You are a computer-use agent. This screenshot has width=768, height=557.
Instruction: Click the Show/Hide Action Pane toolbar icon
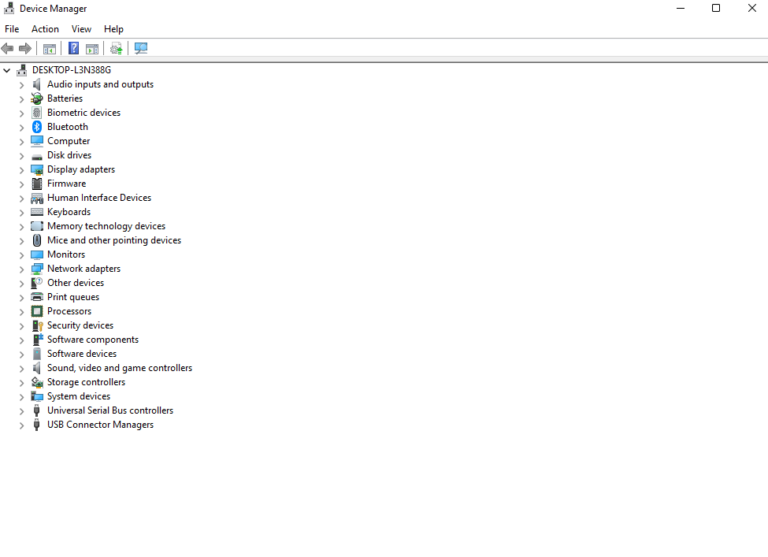[92, 48]
